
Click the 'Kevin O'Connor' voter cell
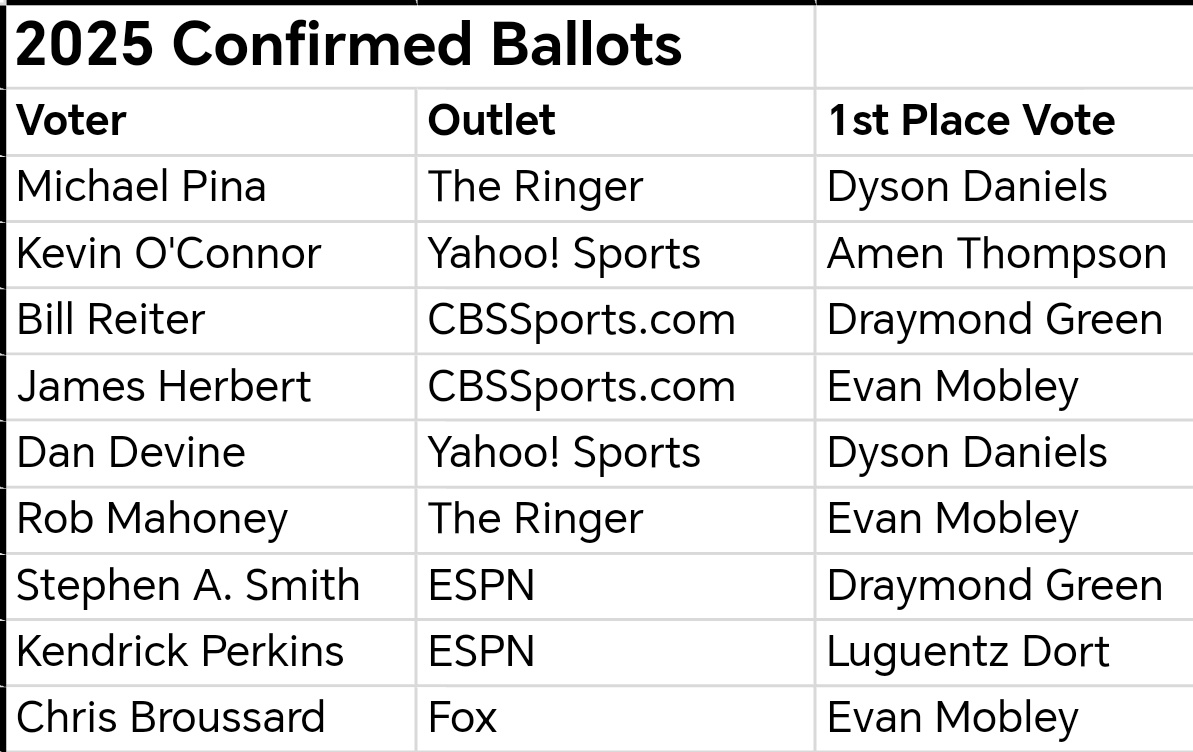[x=212, y=254]
